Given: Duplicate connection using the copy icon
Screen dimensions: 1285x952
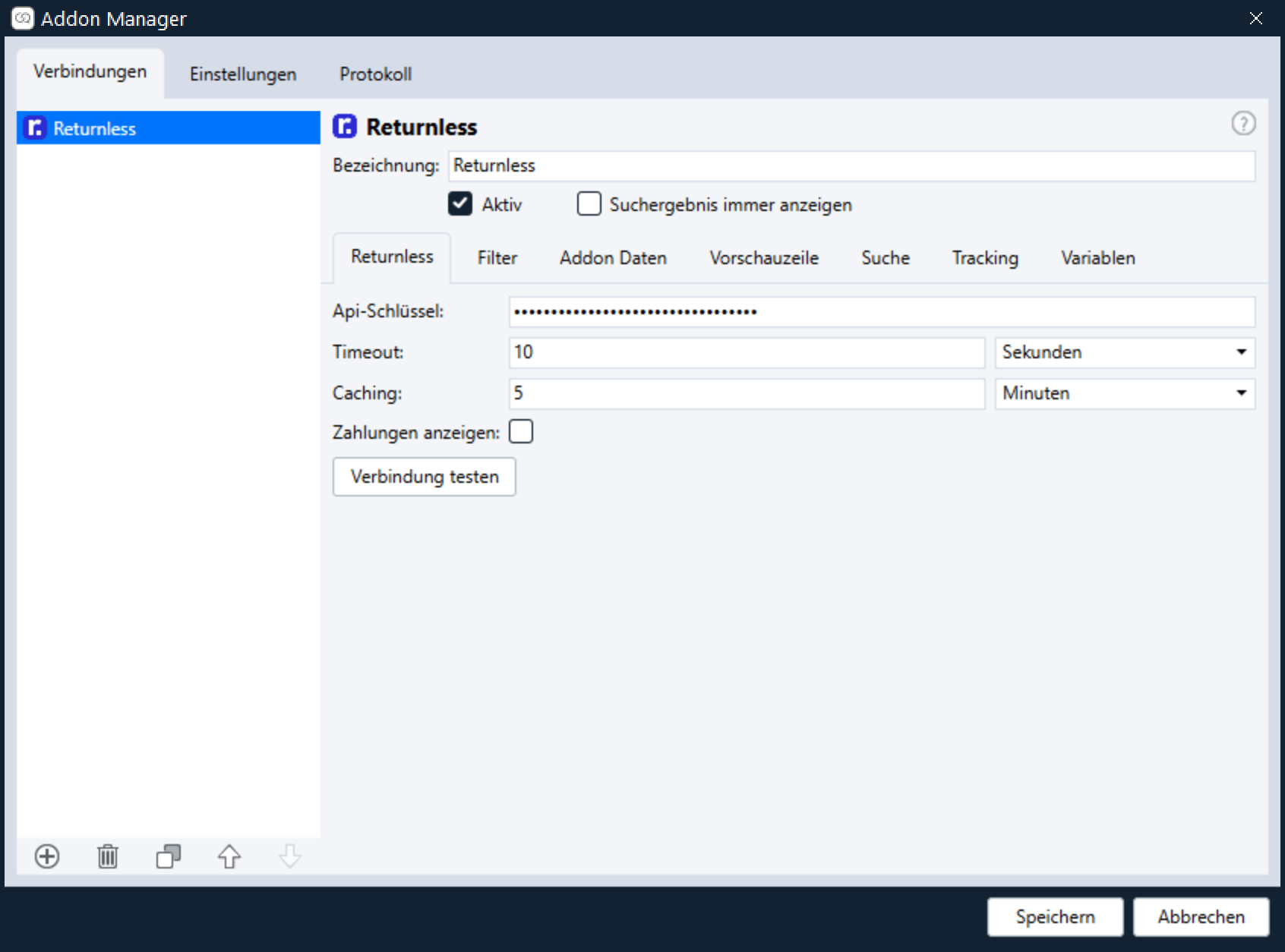Looking at the screenshot, I should 169,856.
